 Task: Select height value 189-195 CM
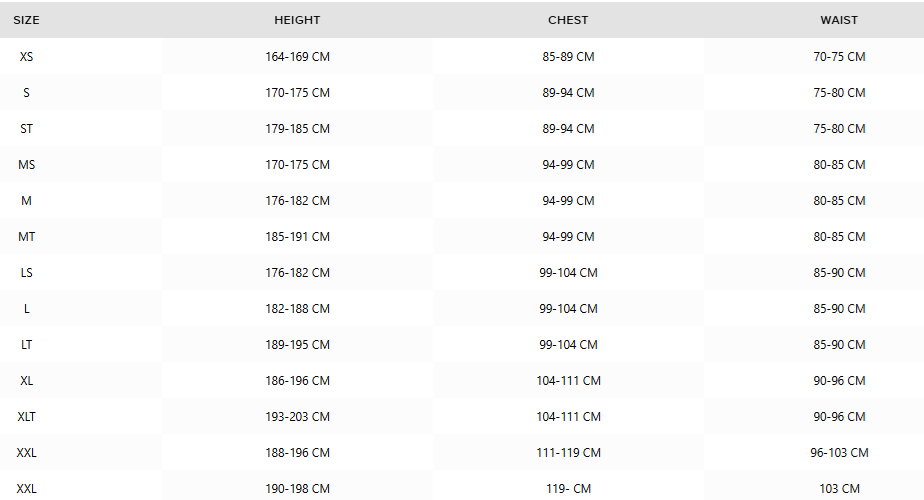coord(298,344)
